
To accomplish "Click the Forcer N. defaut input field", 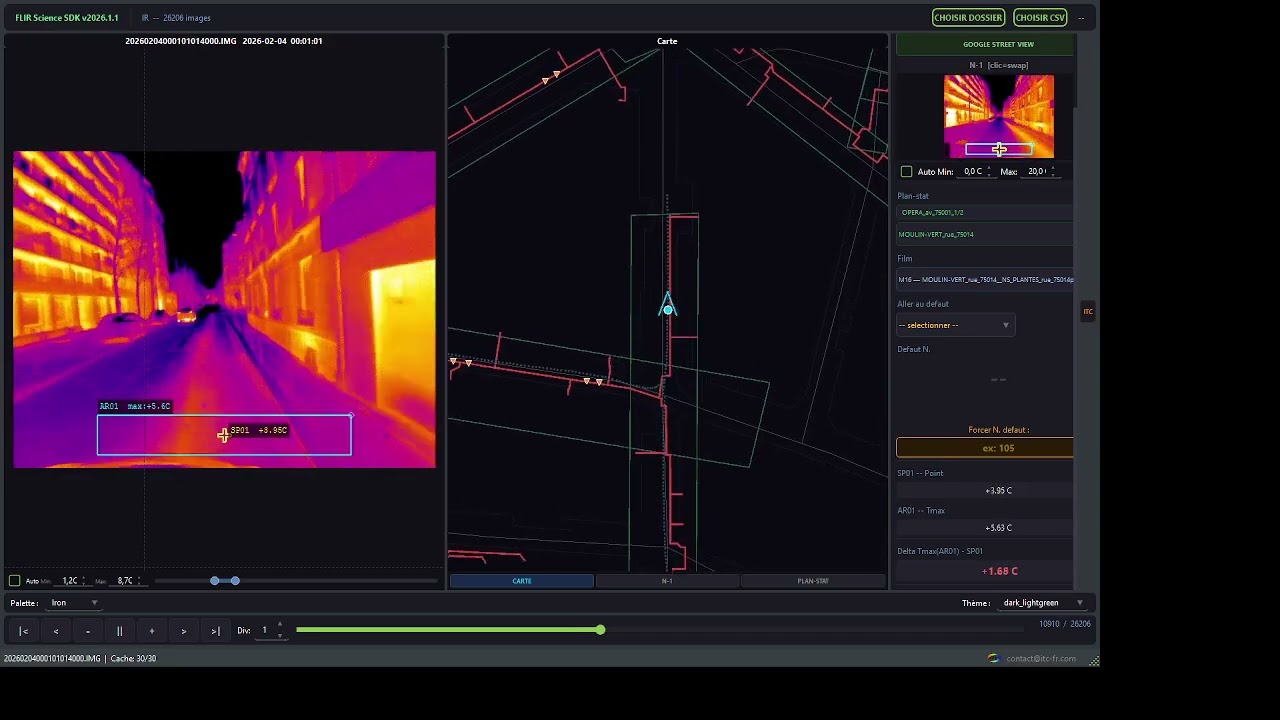I will (x=985, y=448).
